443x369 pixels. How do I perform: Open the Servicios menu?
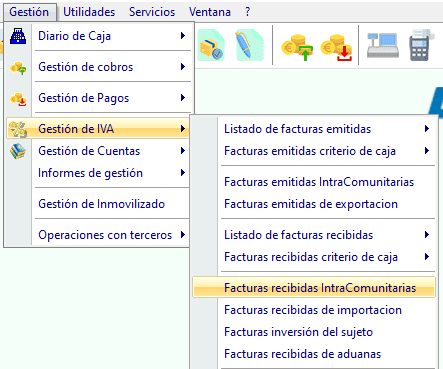[x=152, y=12]
